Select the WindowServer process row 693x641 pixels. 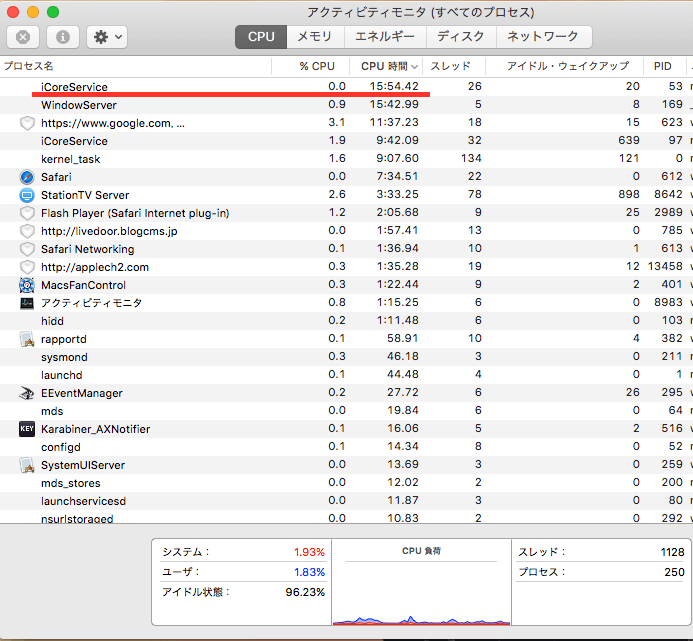[x=346, y=105]
